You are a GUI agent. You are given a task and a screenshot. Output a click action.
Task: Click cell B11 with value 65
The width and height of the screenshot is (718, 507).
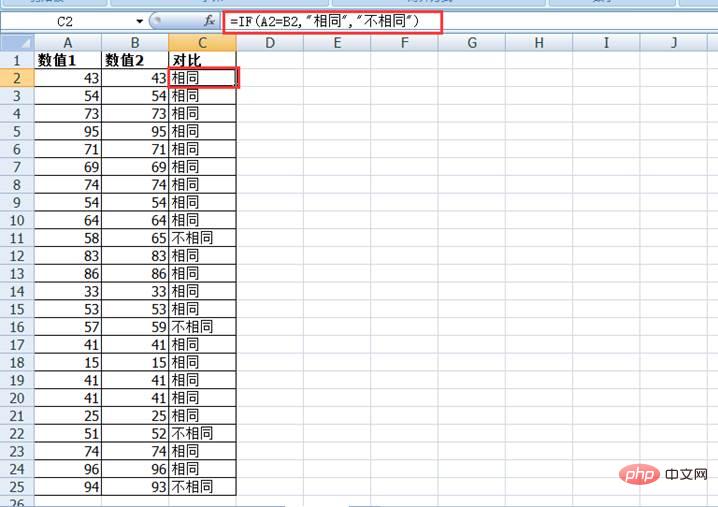pos(135,238)
